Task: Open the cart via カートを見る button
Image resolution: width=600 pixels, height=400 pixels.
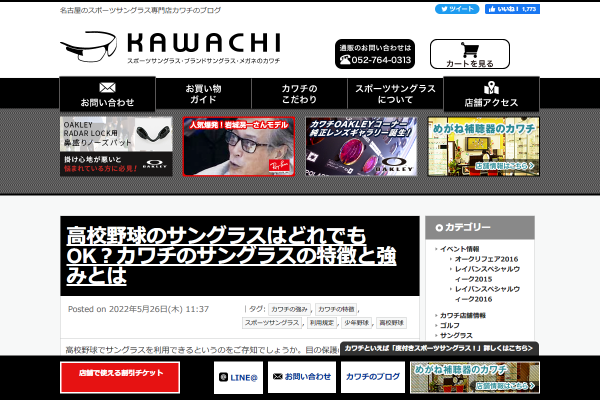Action: coord(470,54)
